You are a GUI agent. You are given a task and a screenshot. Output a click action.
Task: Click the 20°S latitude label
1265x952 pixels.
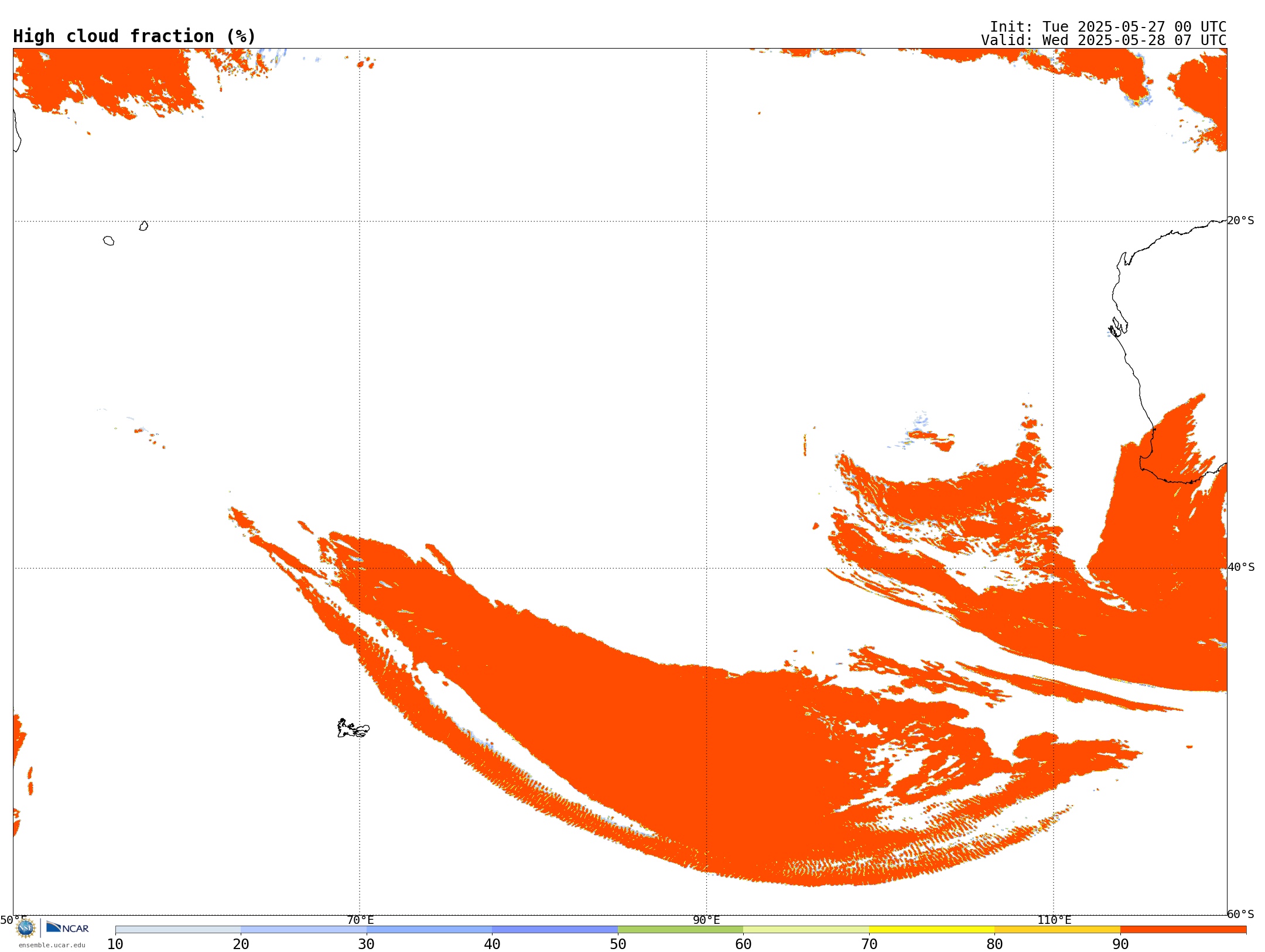coord(1241,221)
